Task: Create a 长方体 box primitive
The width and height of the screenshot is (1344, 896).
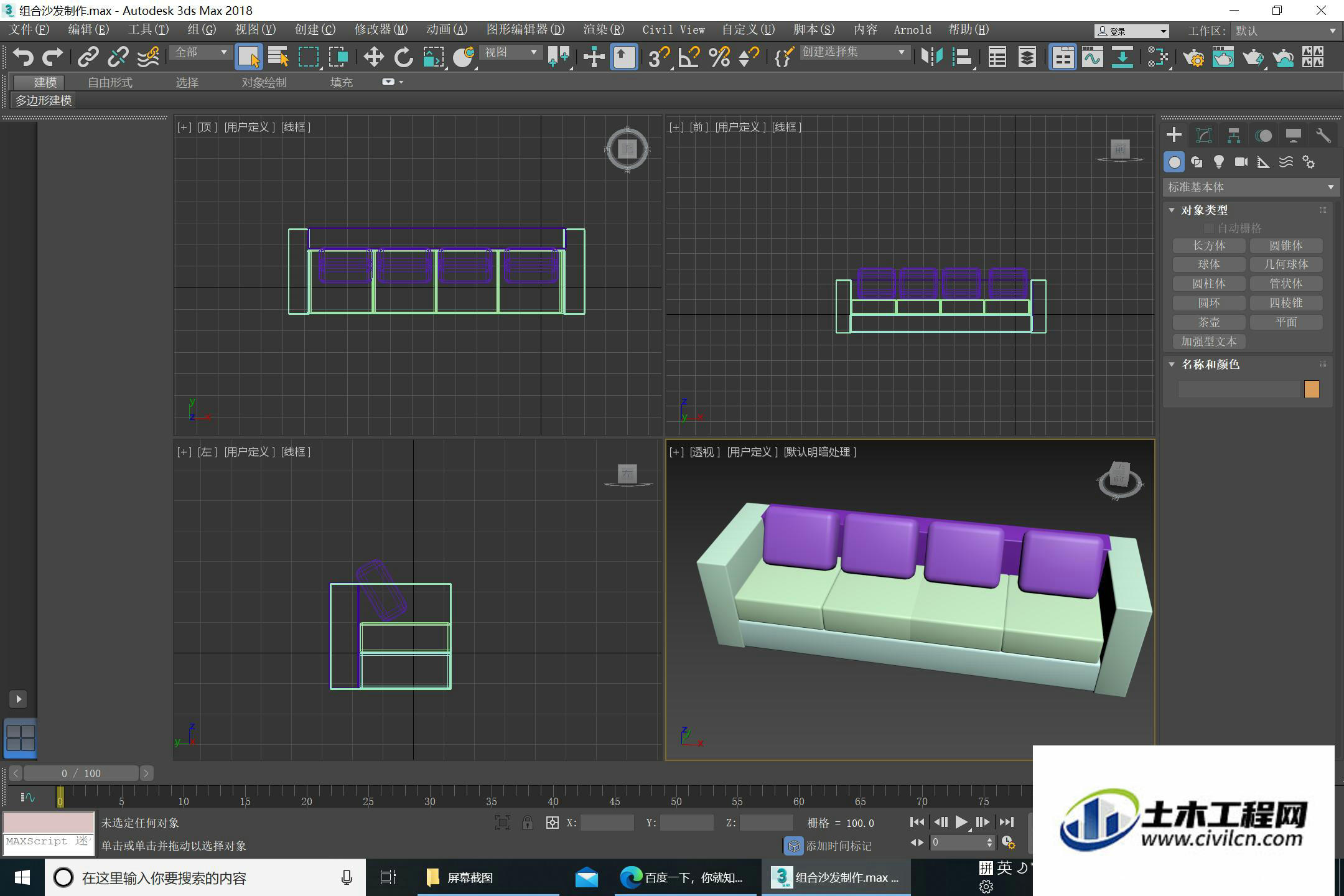Action: pyautogui.click(x=1209, y=245)
